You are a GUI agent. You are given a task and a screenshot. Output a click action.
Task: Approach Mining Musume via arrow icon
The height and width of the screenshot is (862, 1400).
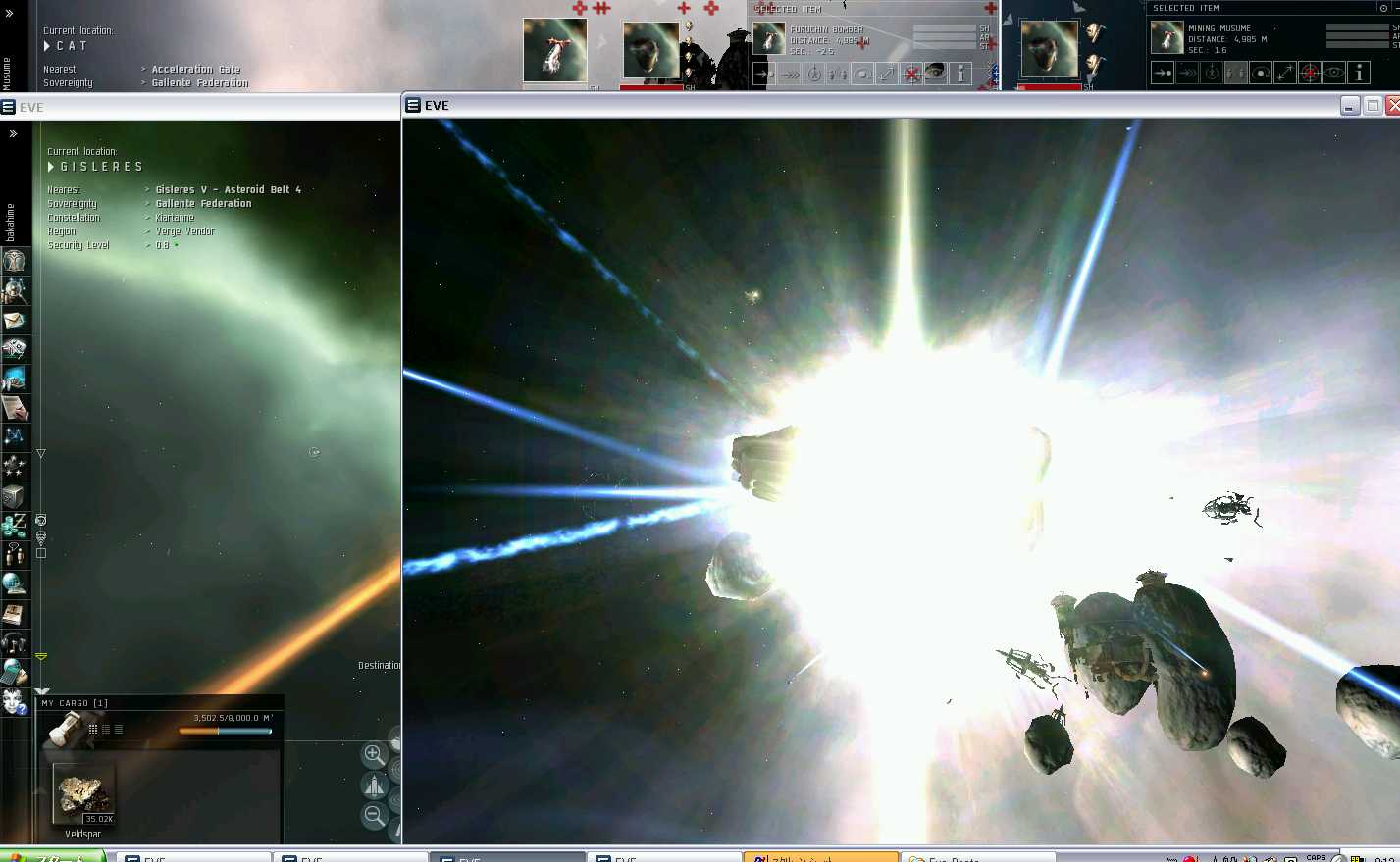1163,73
